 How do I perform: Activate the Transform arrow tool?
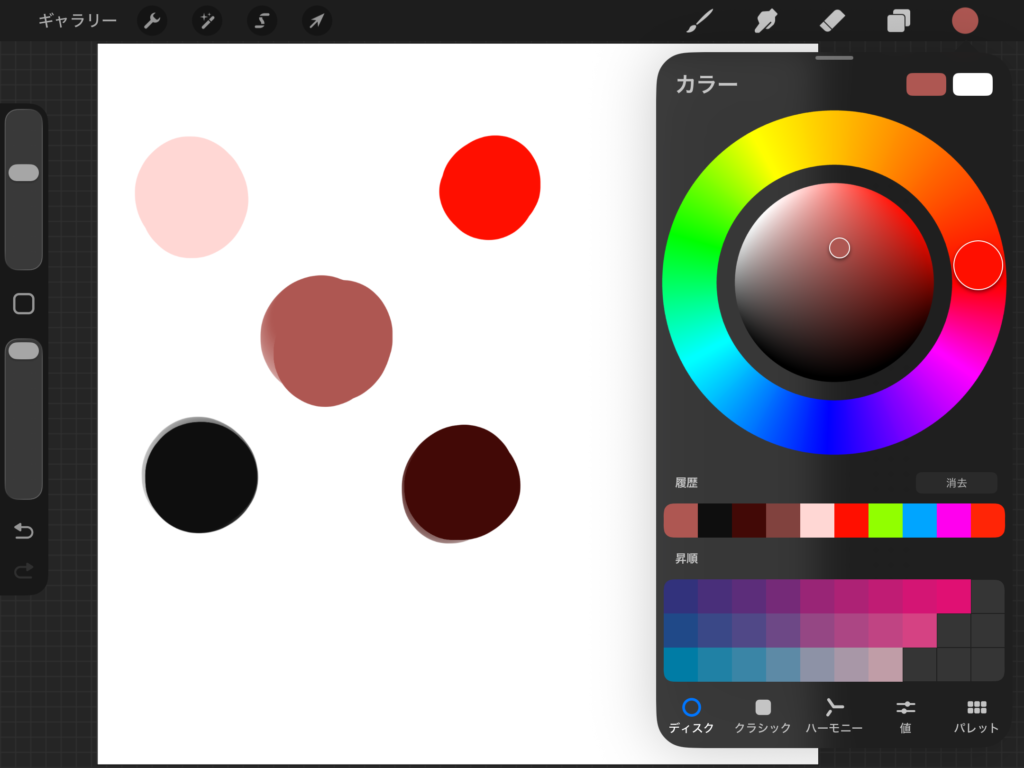(x=317, y=21)
